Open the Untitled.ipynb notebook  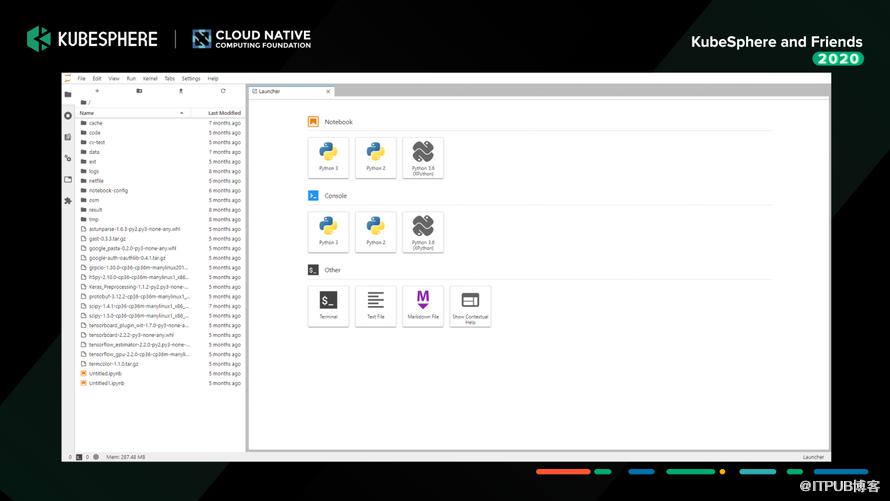pos(161,374)
